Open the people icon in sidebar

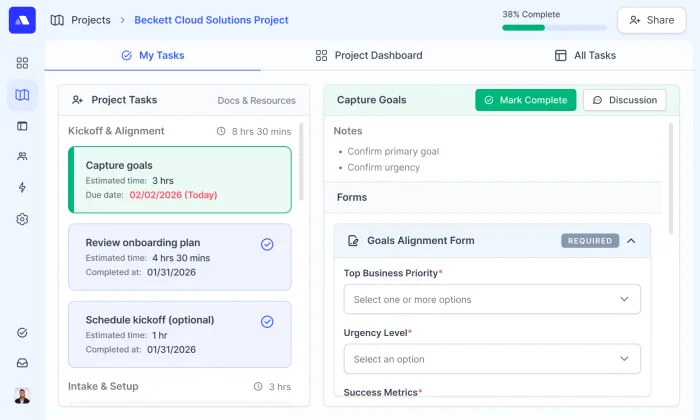[22, 156]
